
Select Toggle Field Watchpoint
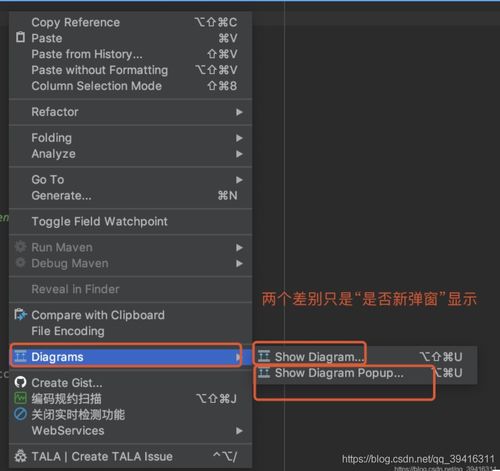pyautogui.click(x=131, y=222)
